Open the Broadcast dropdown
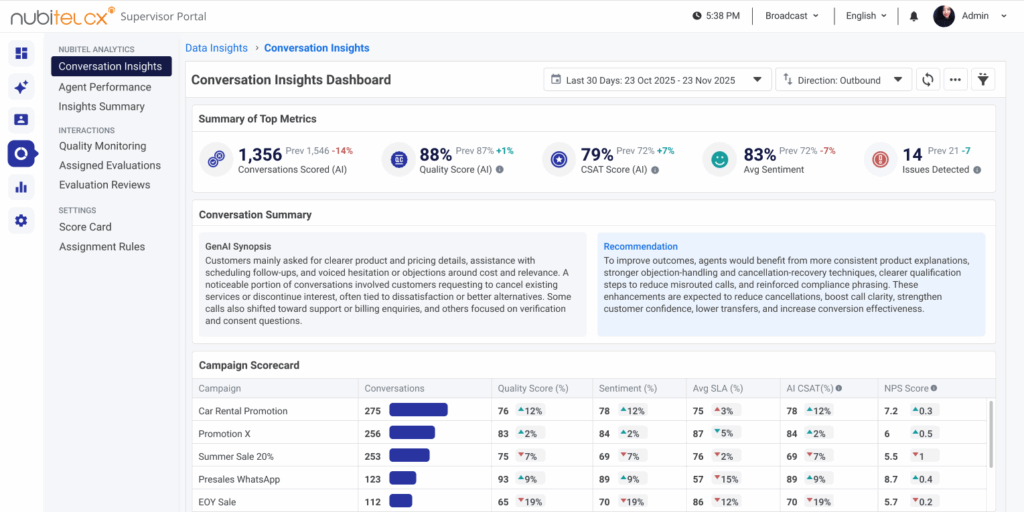The image size is (1024, 512). click(792, 16)
